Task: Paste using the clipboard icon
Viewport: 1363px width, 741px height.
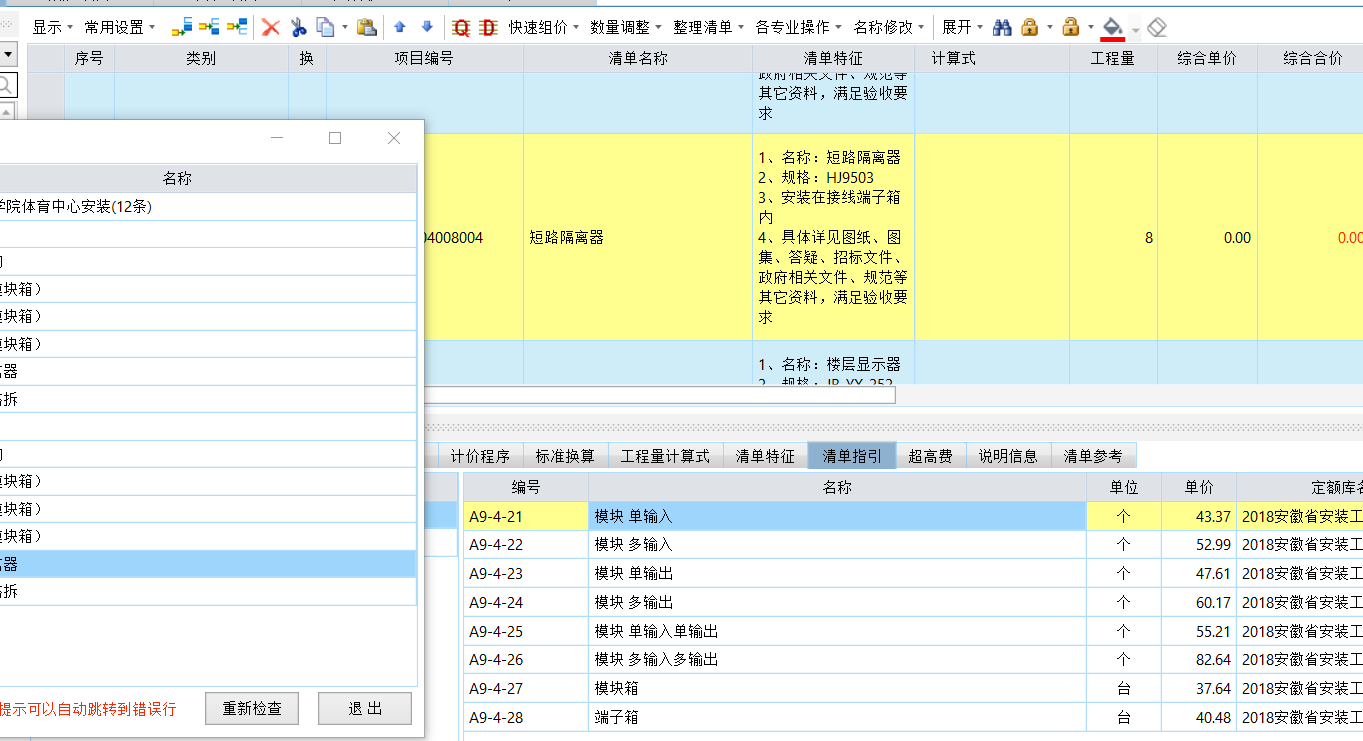Action: (366, 27)
